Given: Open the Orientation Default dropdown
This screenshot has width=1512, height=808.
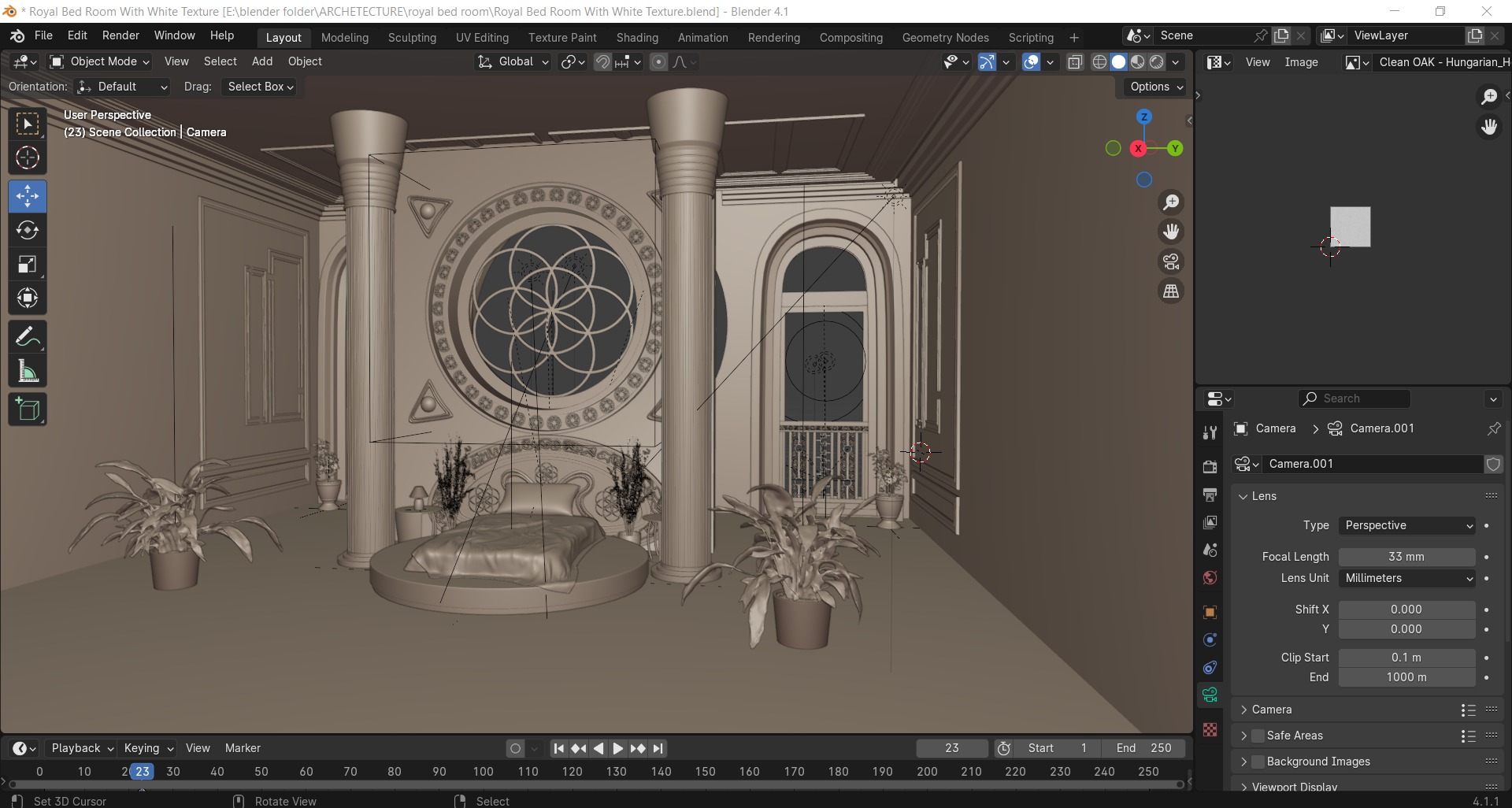Looking at the screenshot, I should [123, 87].
